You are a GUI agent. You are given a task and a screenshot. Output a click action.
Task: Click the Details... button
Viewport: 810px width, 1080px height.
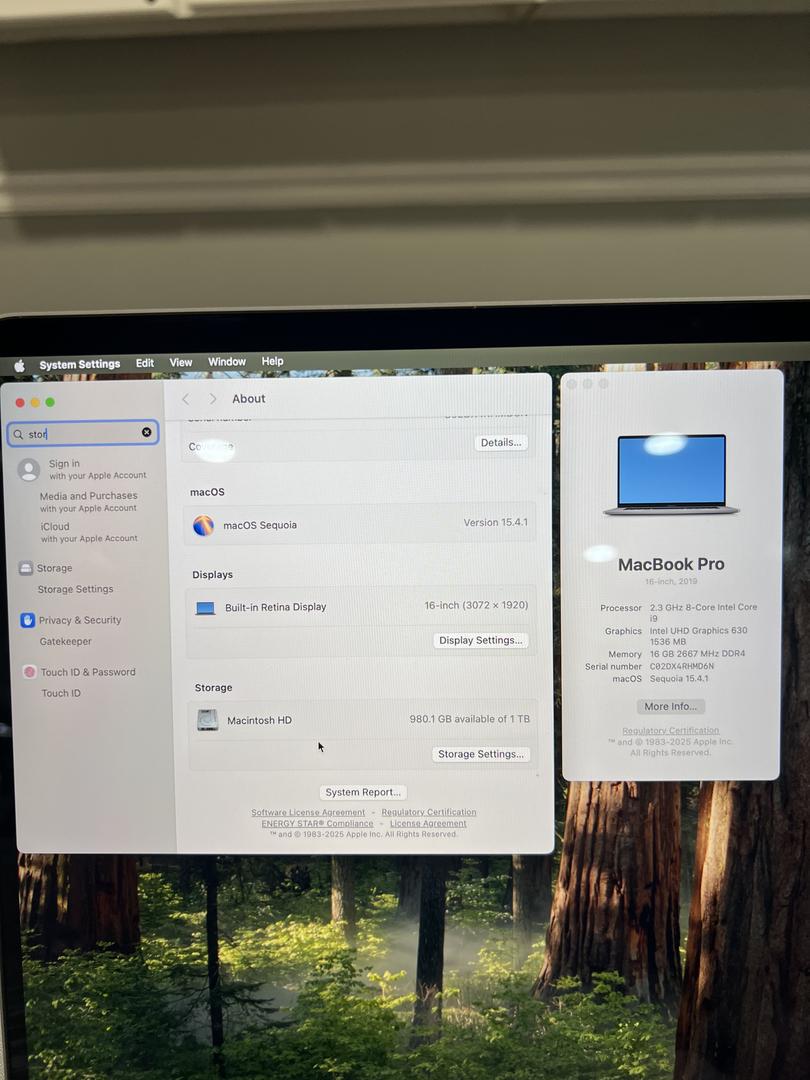pos(501,442)
